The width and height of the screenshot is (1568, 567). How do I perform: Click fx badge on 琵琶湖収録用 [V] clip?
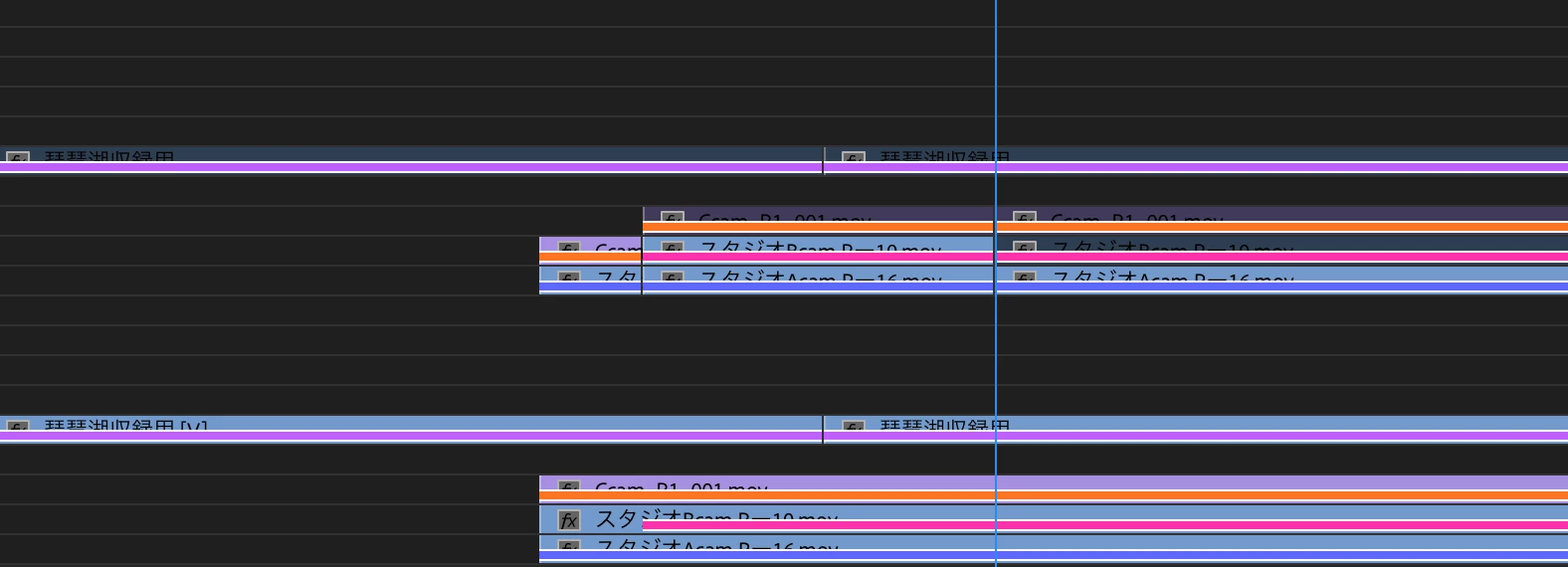tap(18, 427)
